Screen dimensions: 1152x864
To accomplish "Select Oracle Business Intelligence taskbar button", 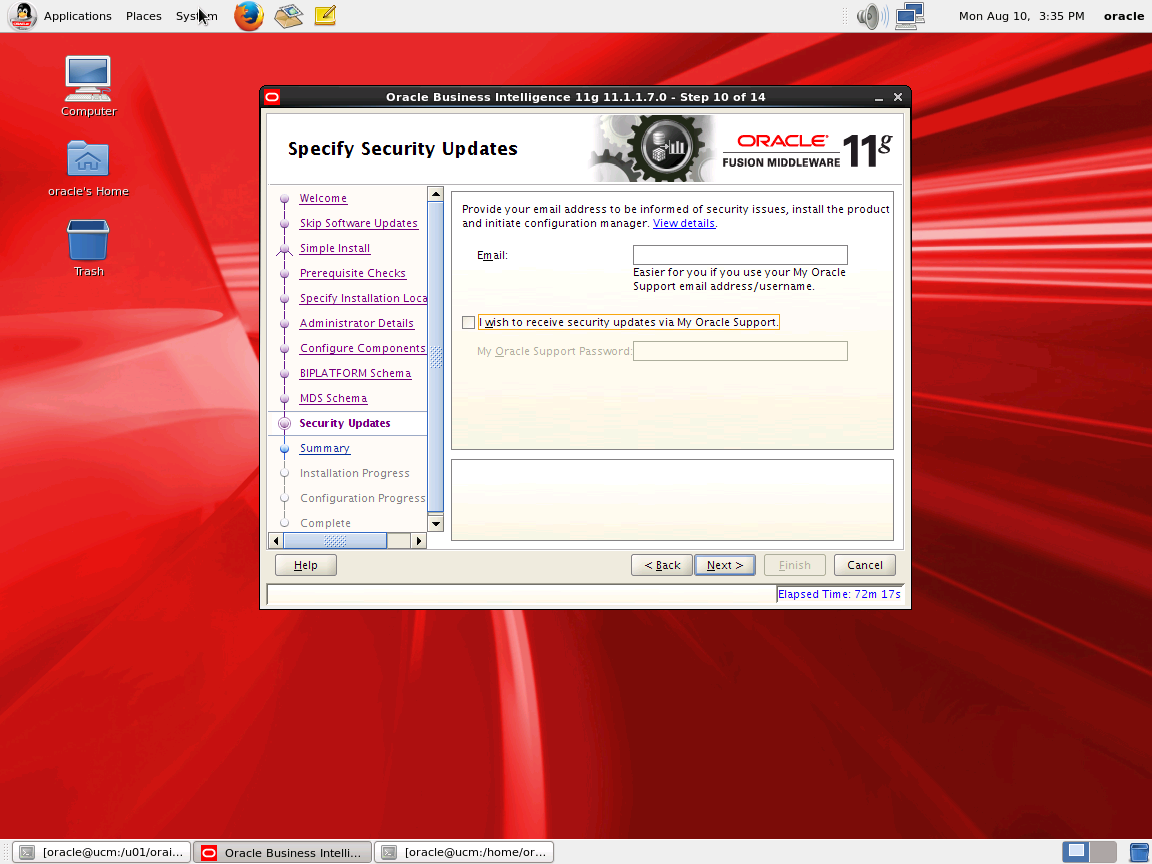I will [284, 852].
